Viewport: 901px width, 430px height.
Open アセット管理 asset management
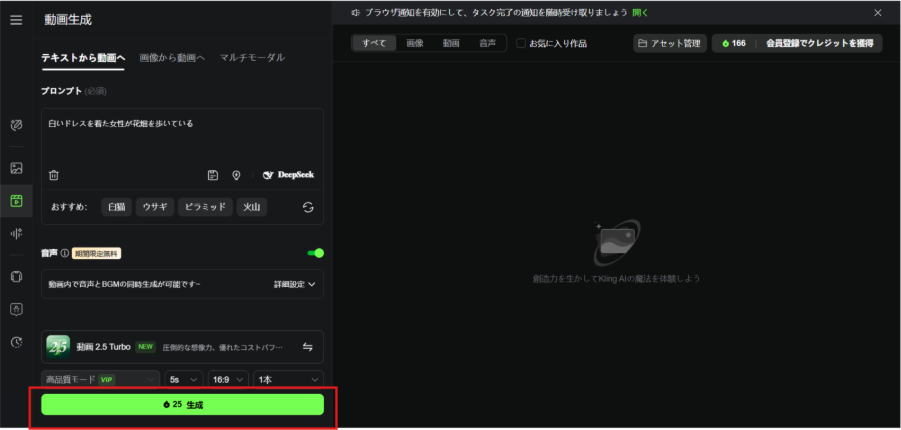click(670, 43)
